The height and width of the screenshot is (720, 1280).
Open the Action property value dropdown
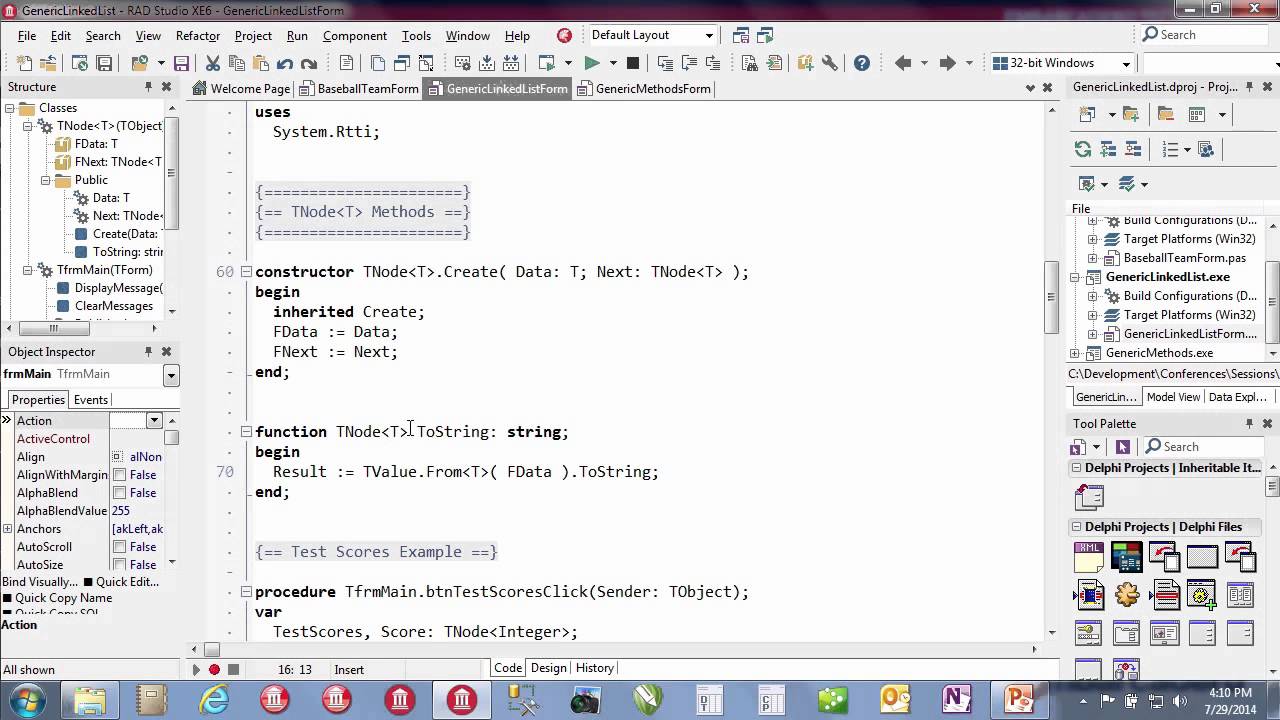[154, 421]
